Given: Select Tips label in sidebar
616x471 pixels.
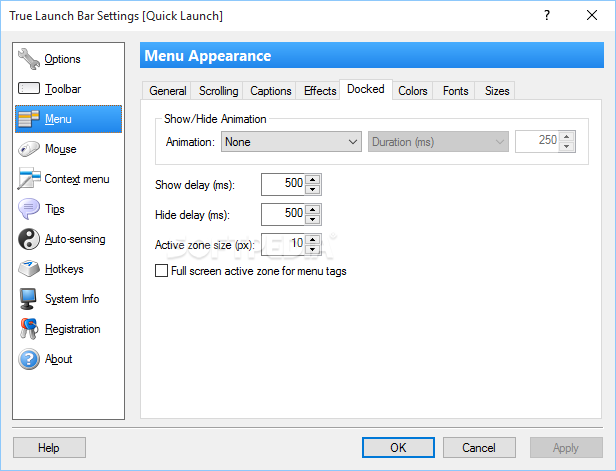Looking at the screenshot, I should click(x=55, y=209).
